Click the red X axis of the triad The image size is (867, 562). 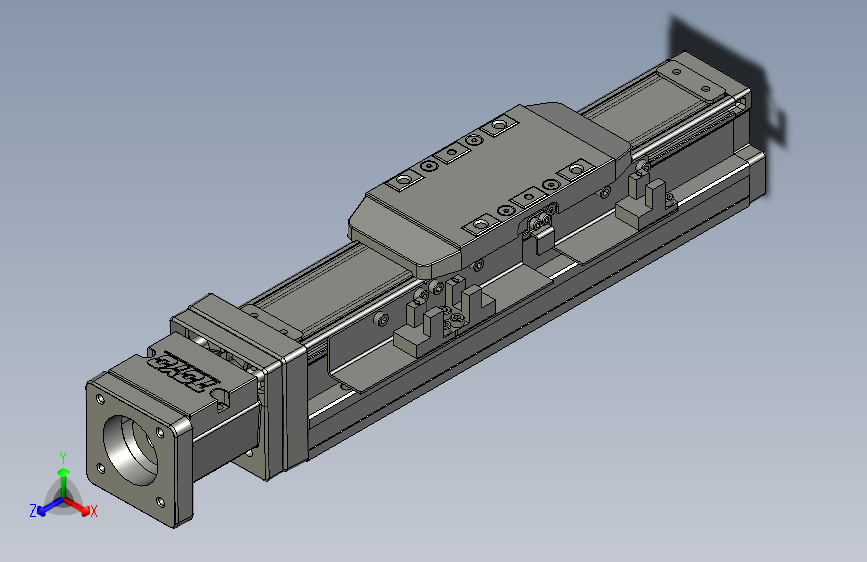tap(78, 506)
